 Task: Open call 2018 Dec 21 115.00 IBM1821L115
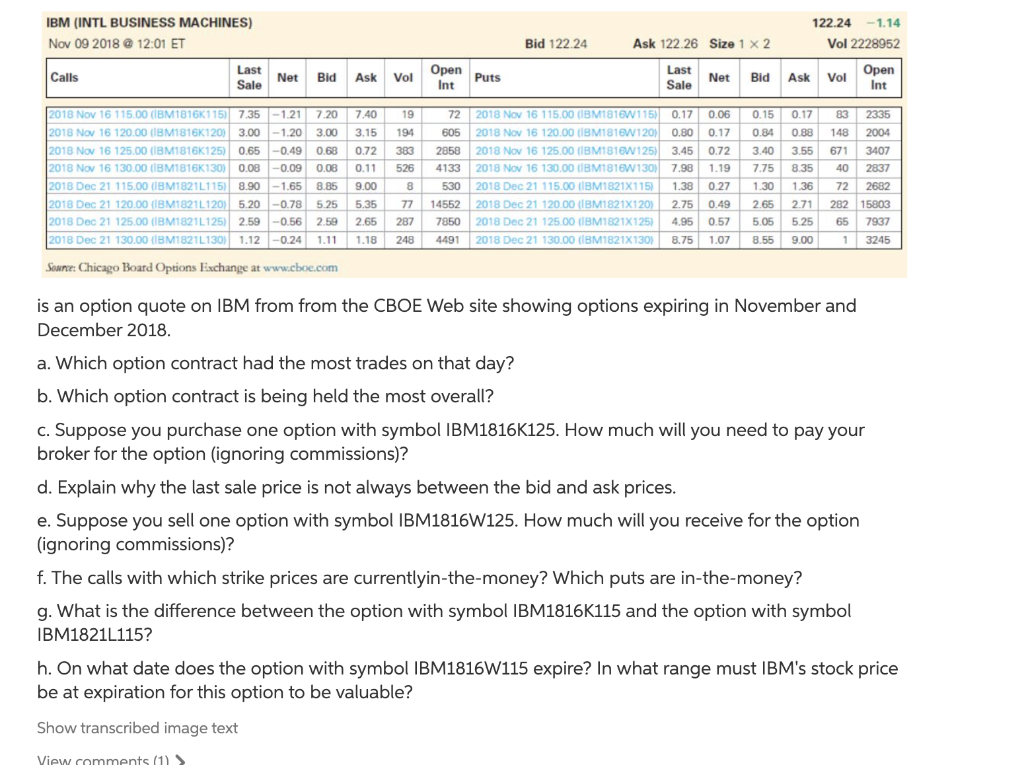pos(138,186)
